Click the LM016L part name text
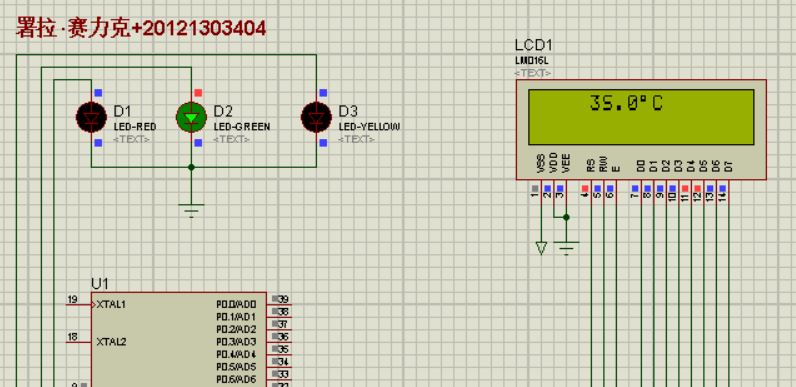This screenshot has width=796, height=387. 532,61
